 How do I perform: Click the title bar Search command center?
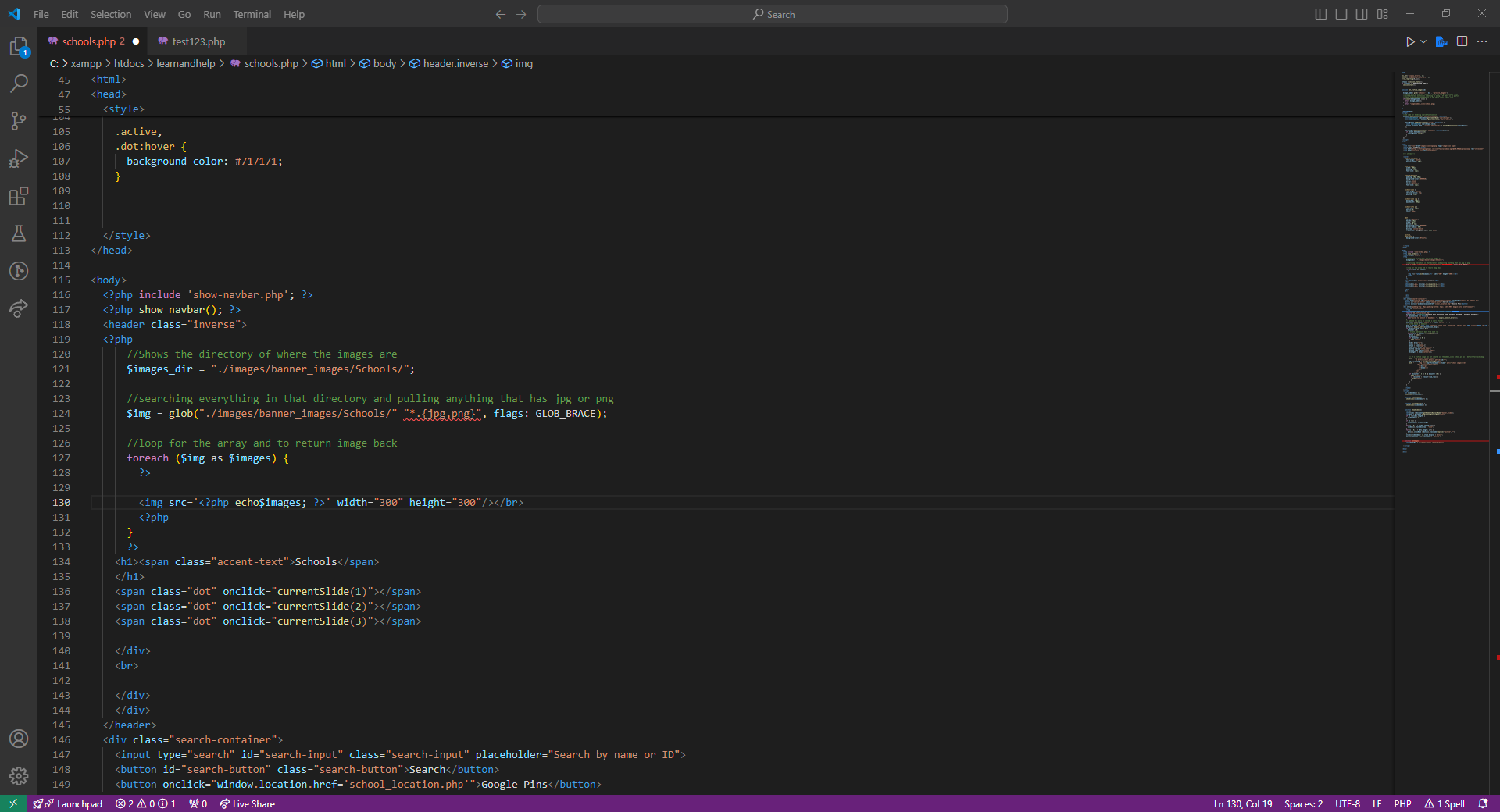click(773, 14)
